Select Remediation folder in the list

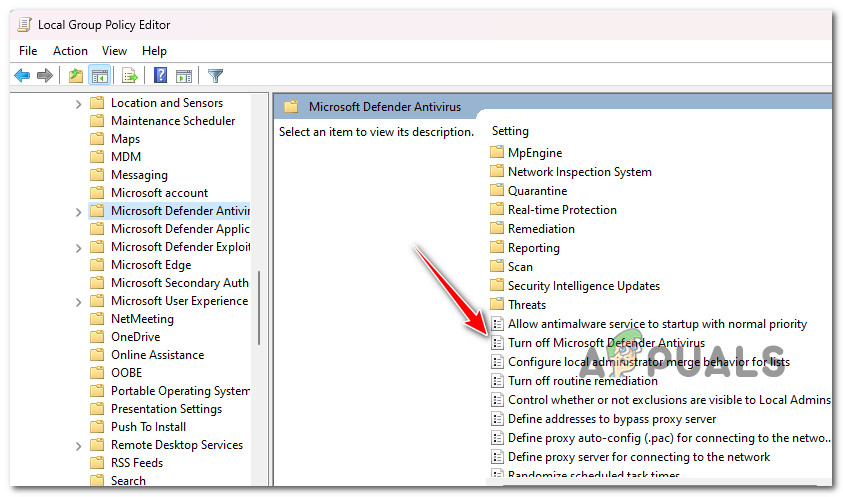click(x=541, y=229)
